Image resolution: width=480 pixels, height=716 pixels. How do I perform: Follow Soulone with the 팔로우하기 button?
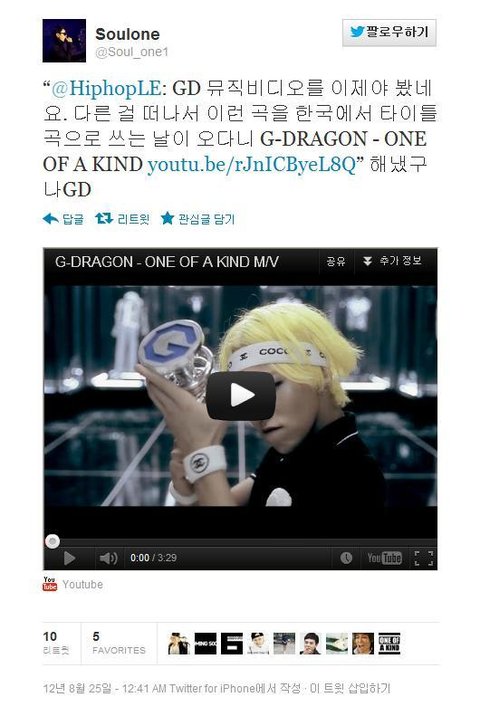tap(389, 32)
